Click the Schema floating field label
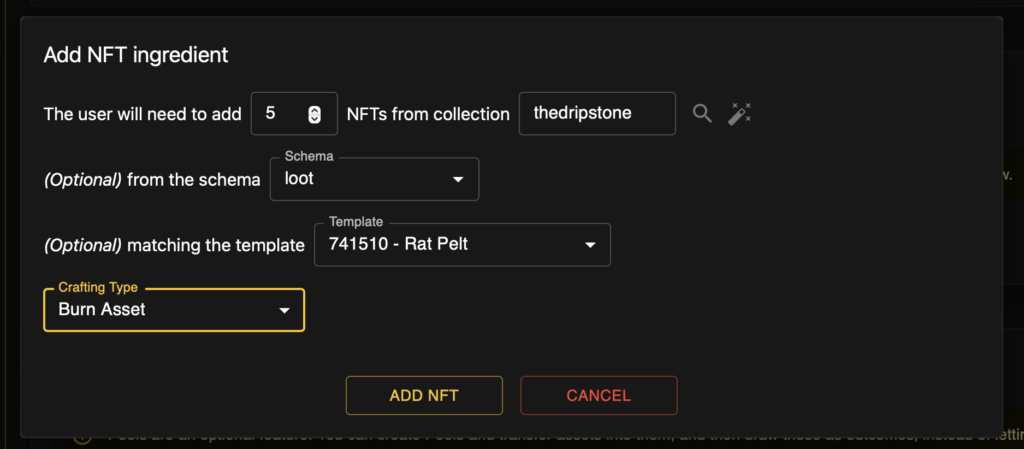 (309, 157)
